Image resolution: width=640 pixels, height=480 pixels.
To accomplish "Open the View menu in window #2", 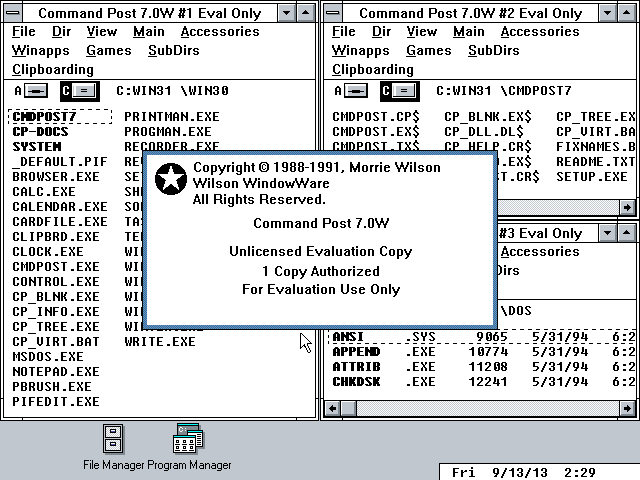I will (422, 31).
